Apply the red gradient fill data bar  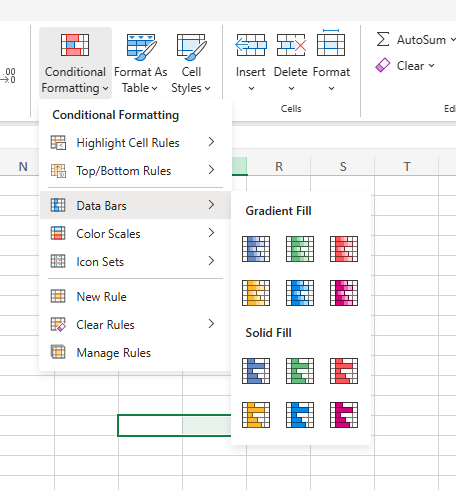(x=344, y=249)
